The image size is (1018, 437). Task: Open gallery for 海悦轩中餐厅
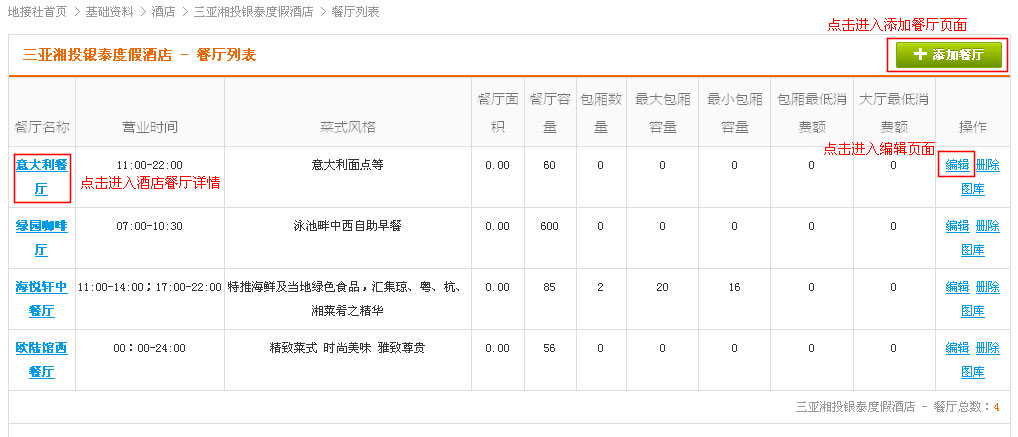coord(972,310)
